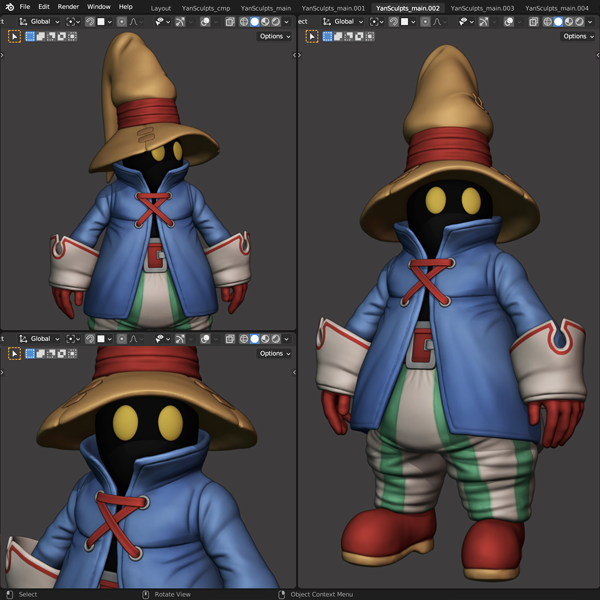The height and width of the screenshot is (600, 600).
Task: Toggle overlays in right viewport
Action: click(509, 22)
